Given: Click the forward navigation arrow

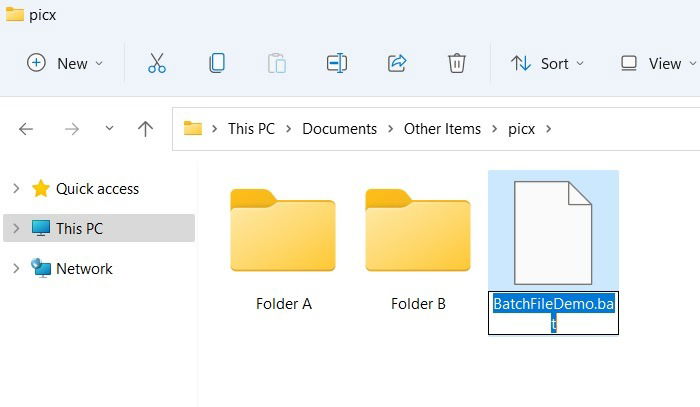Looking at the screenshot, I should pos(71,129).
